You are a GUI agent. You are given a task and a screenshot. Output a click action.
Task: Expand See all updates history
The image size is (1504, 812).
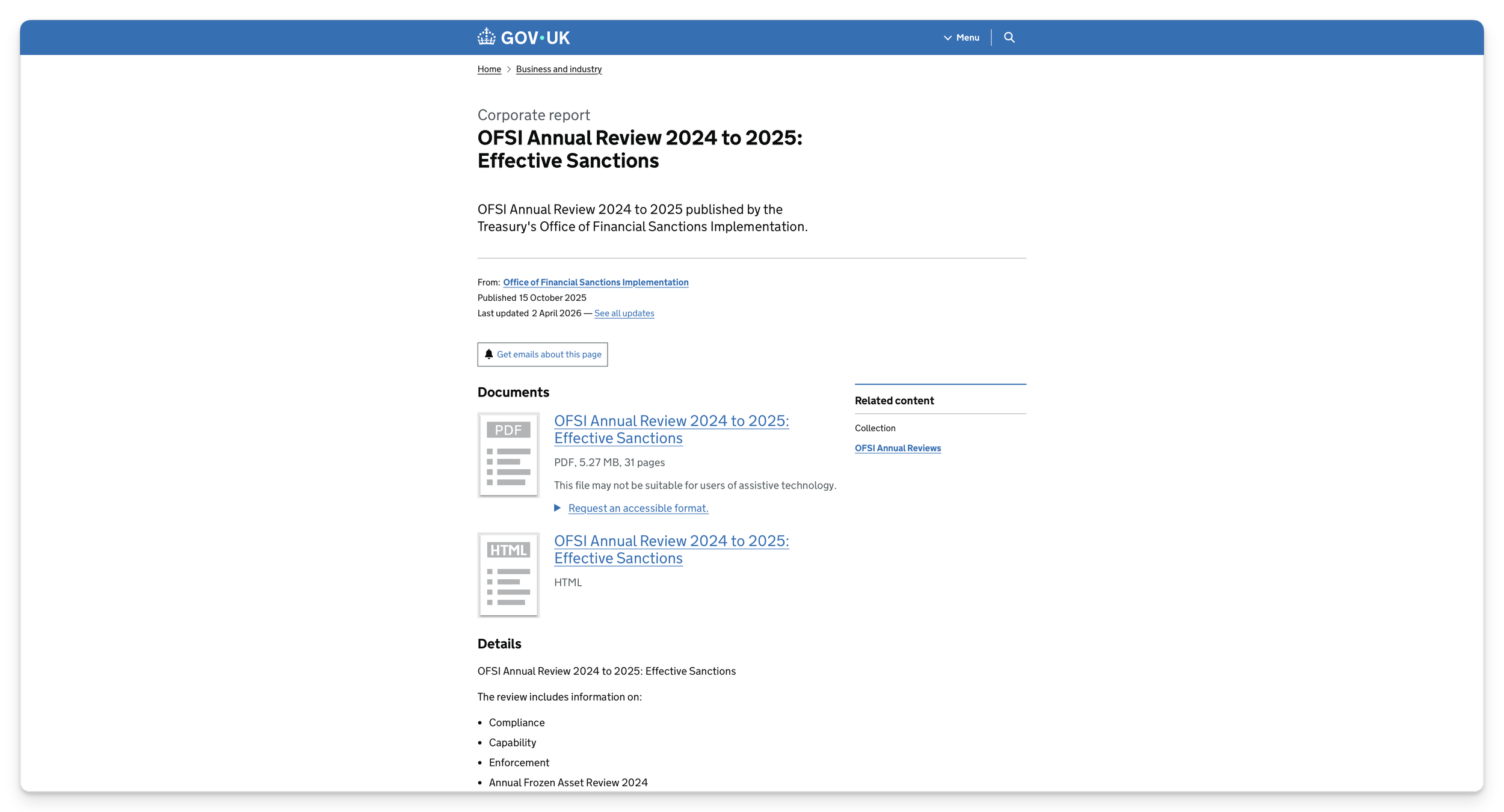(x=624, y=313)
